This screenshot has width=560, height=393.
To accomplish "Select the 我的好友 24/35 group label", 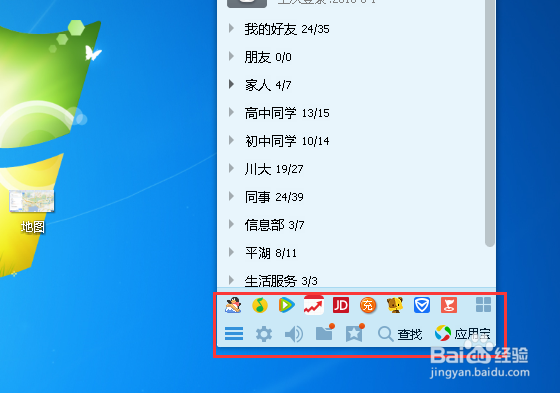I will pos(287,29).
